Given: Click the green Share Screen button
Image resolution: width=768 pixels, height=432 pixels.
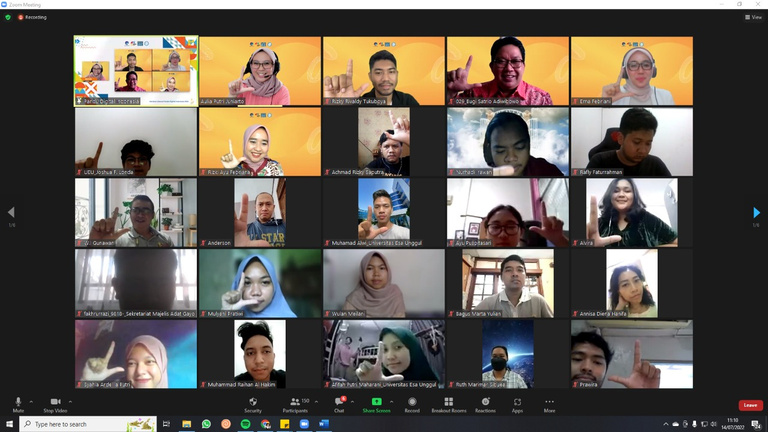Looking at the screenshot, I should (376, 404).
